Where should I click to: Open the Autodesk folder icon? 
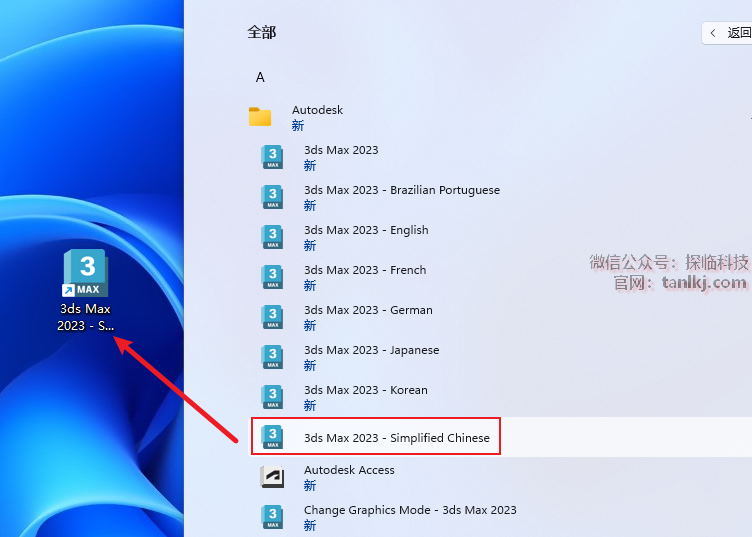pyautogui.click(x=260, y=117)
